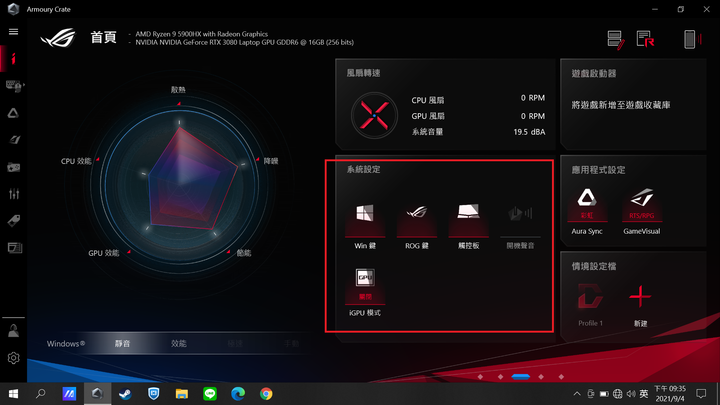Click the fan speed spinner graphic
Screen dimensions: 720x405
point(374,115)
